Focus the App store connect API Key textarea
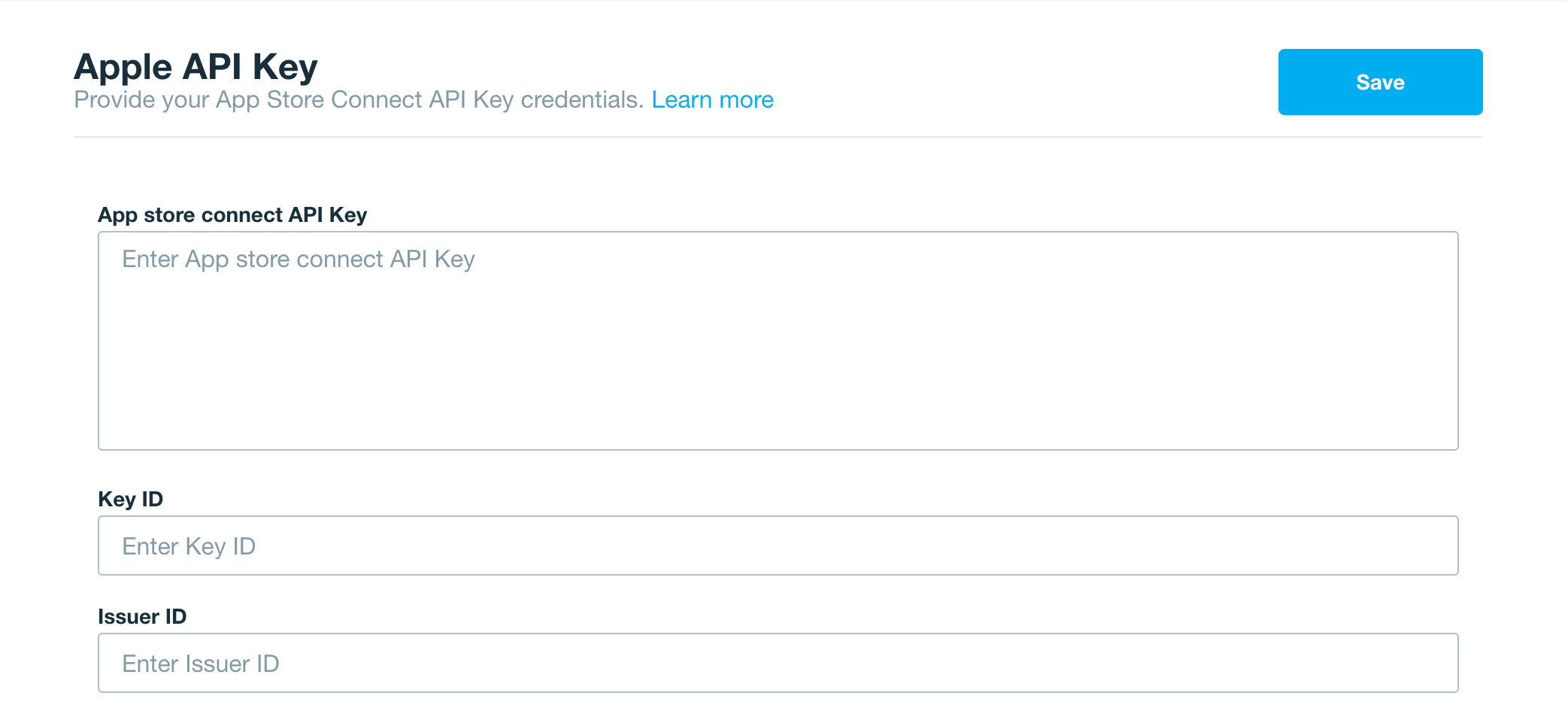The height and width of the screenshot is (711, 1568). point(778,341)
